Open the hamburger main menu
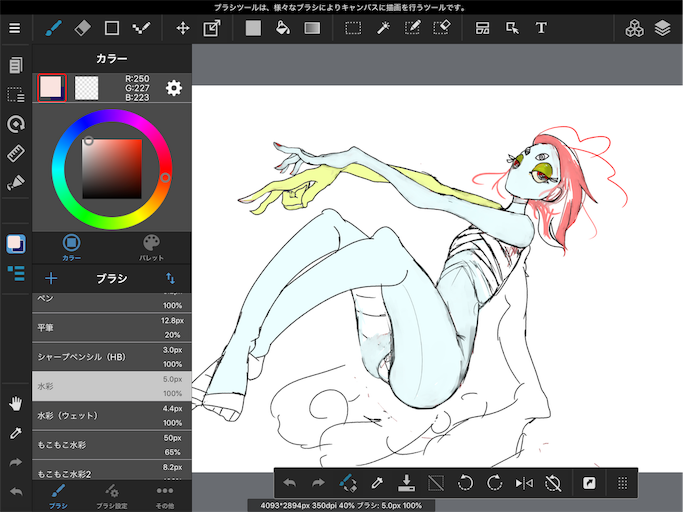Screen dimensions: 683x512 [14, 28]
